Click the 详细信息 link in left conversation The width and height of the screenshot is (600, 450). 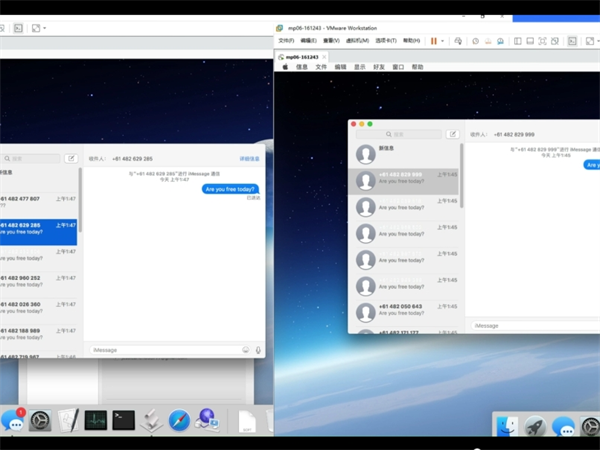(x=249, y=158)
